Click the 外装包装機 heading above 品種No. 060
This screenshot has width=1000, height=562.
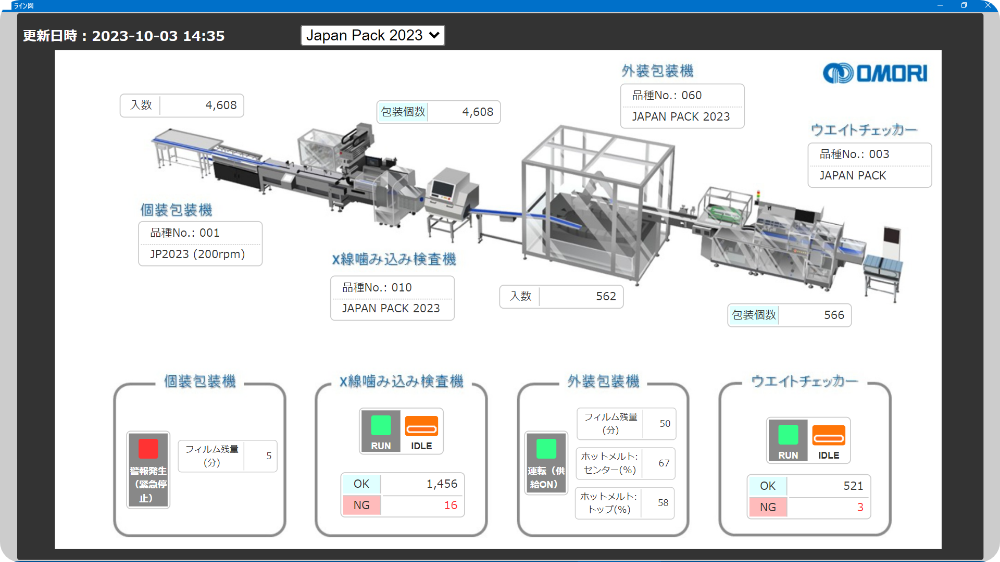657,71
